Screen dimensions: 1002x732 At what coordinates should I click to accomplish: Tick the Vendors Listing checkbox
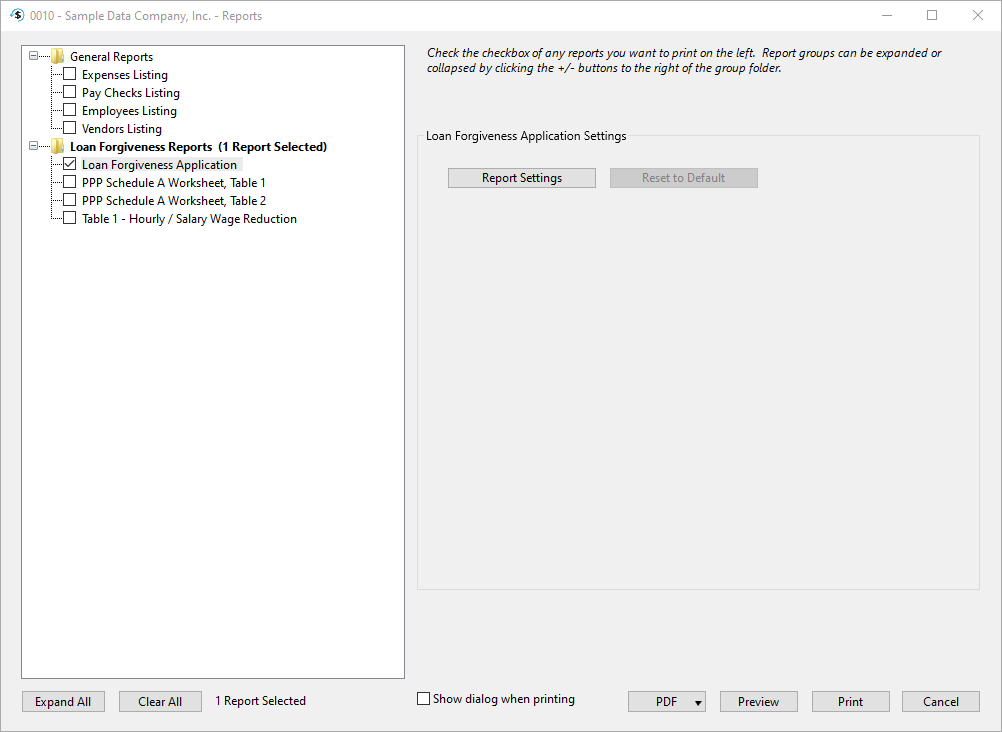pyautogui.click(x=69, y=129)
